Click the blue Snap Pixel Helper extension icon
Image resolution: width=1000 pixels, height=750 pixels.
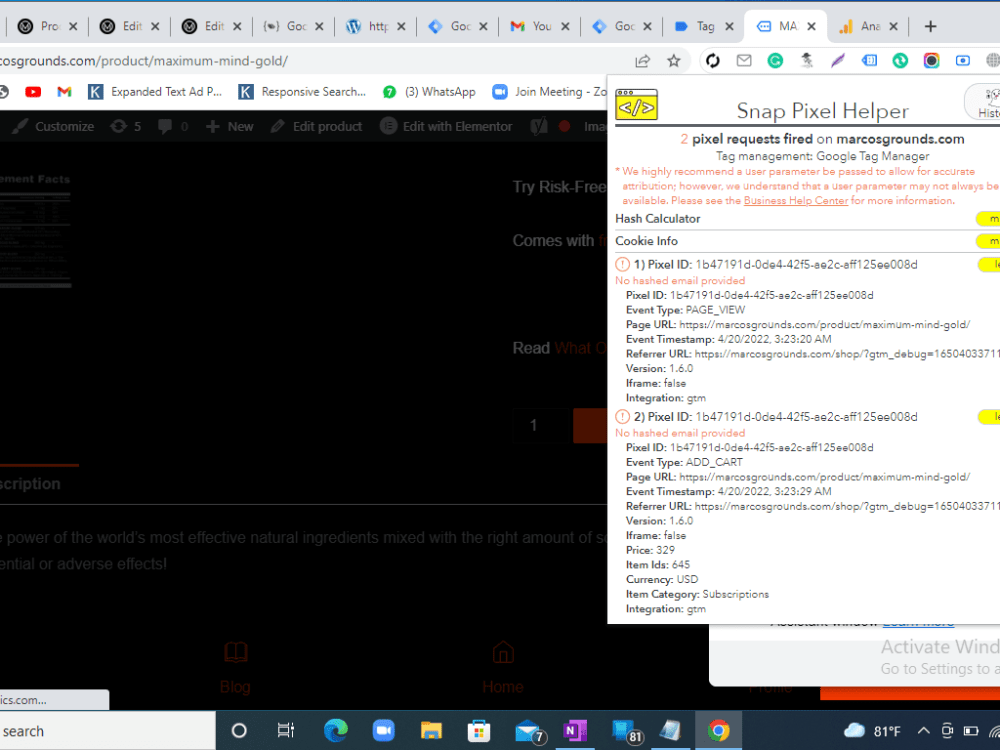pos(869,61)
